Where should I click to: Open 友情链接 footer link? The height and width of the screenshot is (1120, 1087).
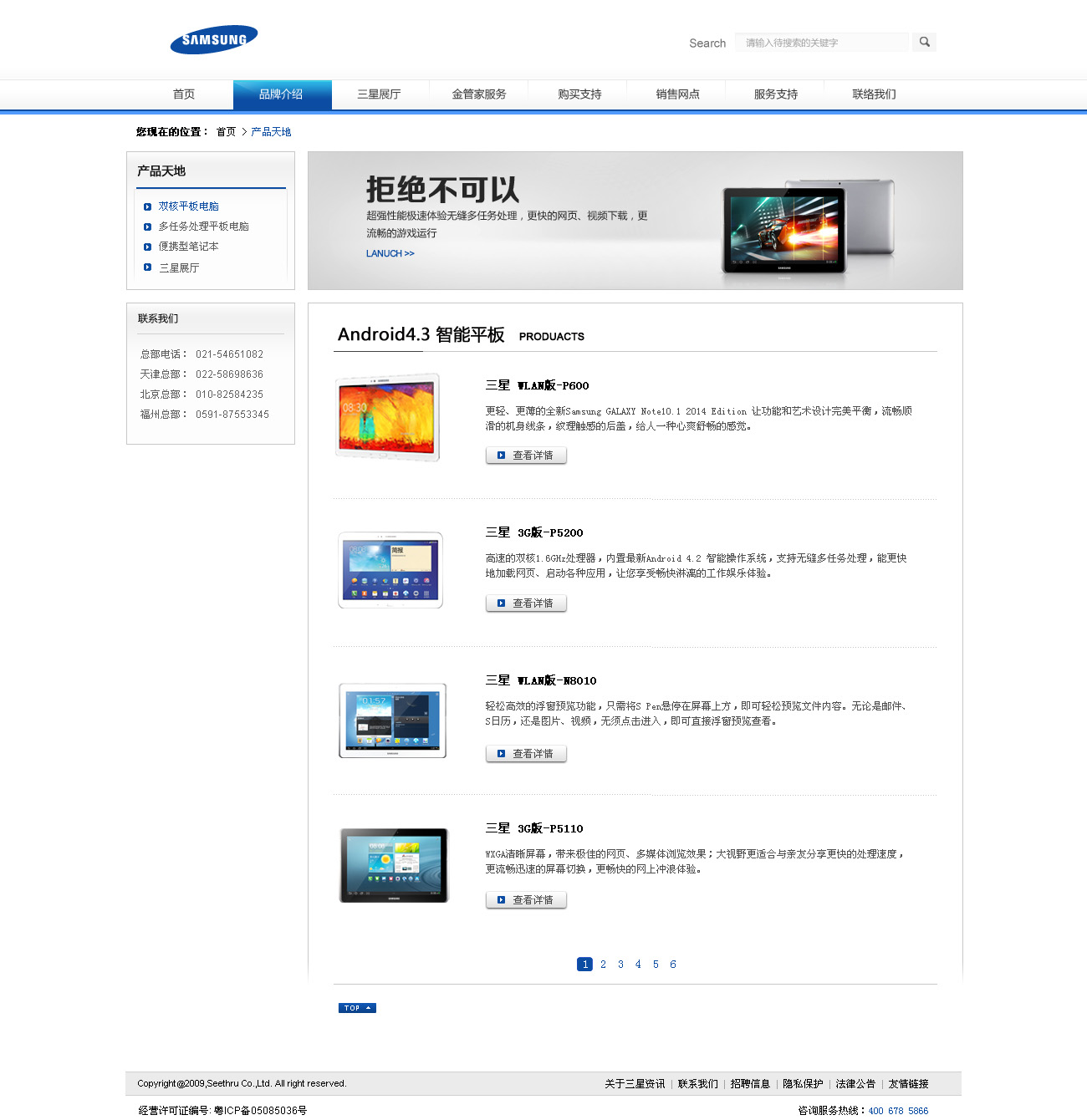(908, 1084)
